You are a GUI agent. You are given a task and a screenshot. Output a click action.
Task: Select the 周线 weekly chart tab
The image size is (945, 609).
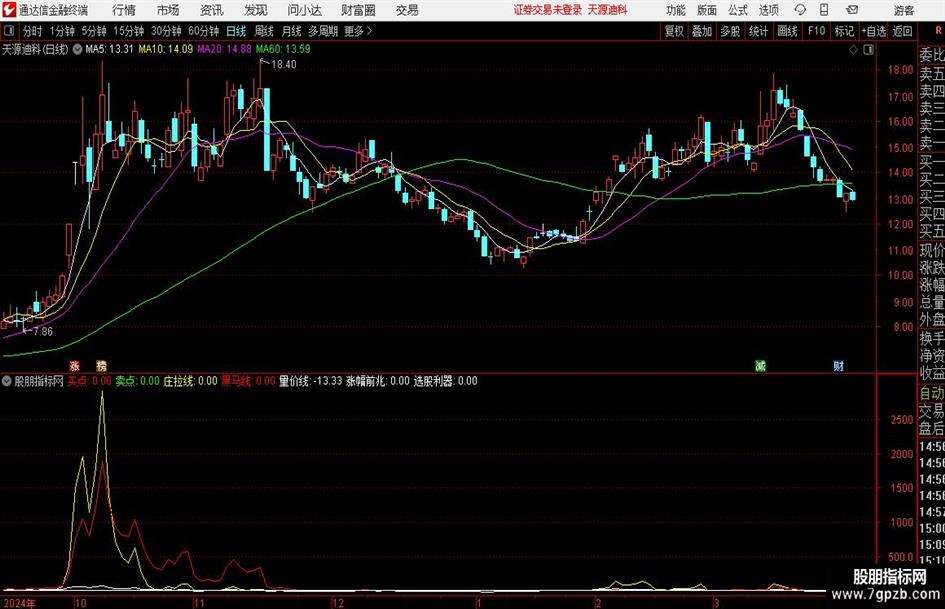pos(263,31)
